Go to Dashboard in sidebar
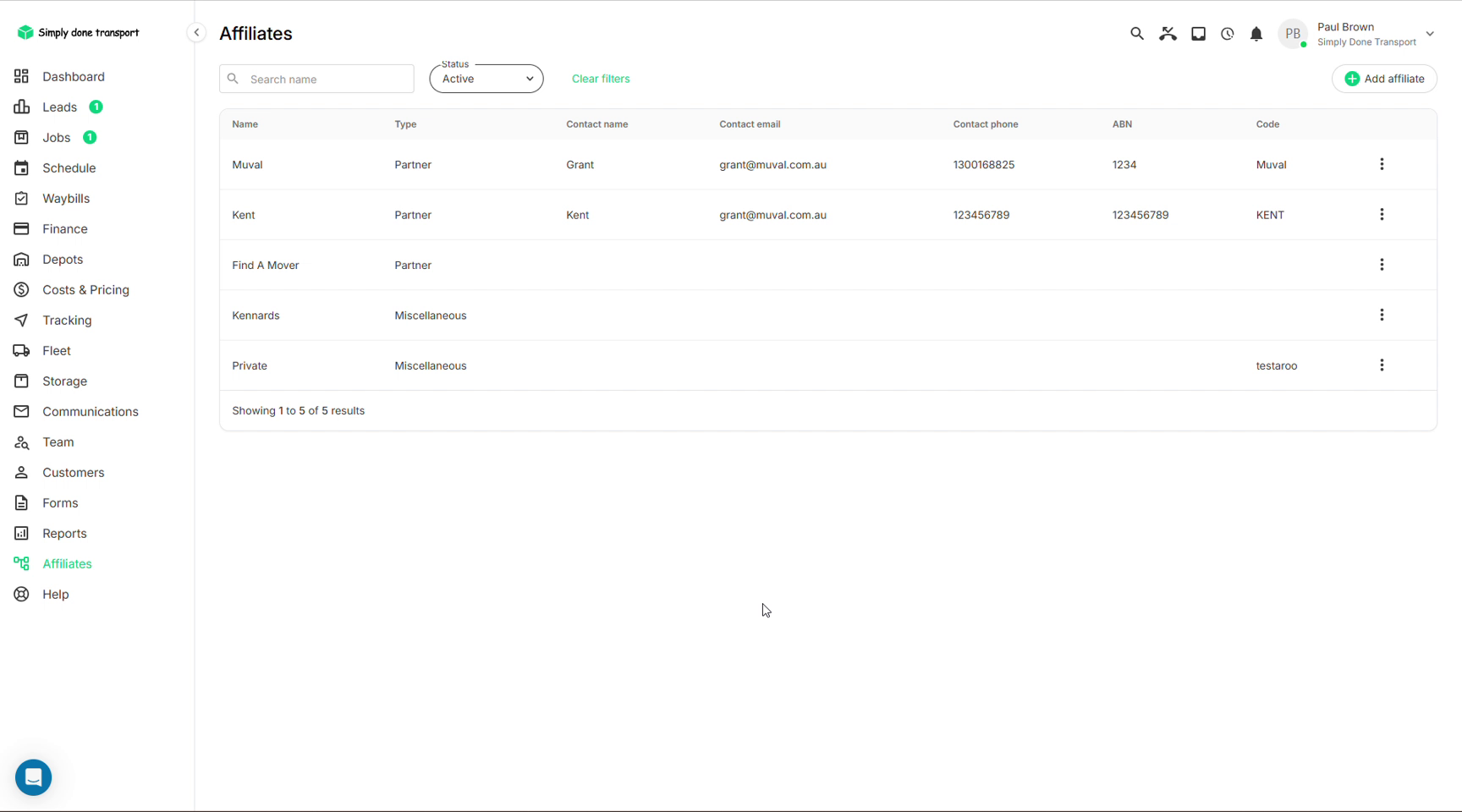 tap(74, 76)
